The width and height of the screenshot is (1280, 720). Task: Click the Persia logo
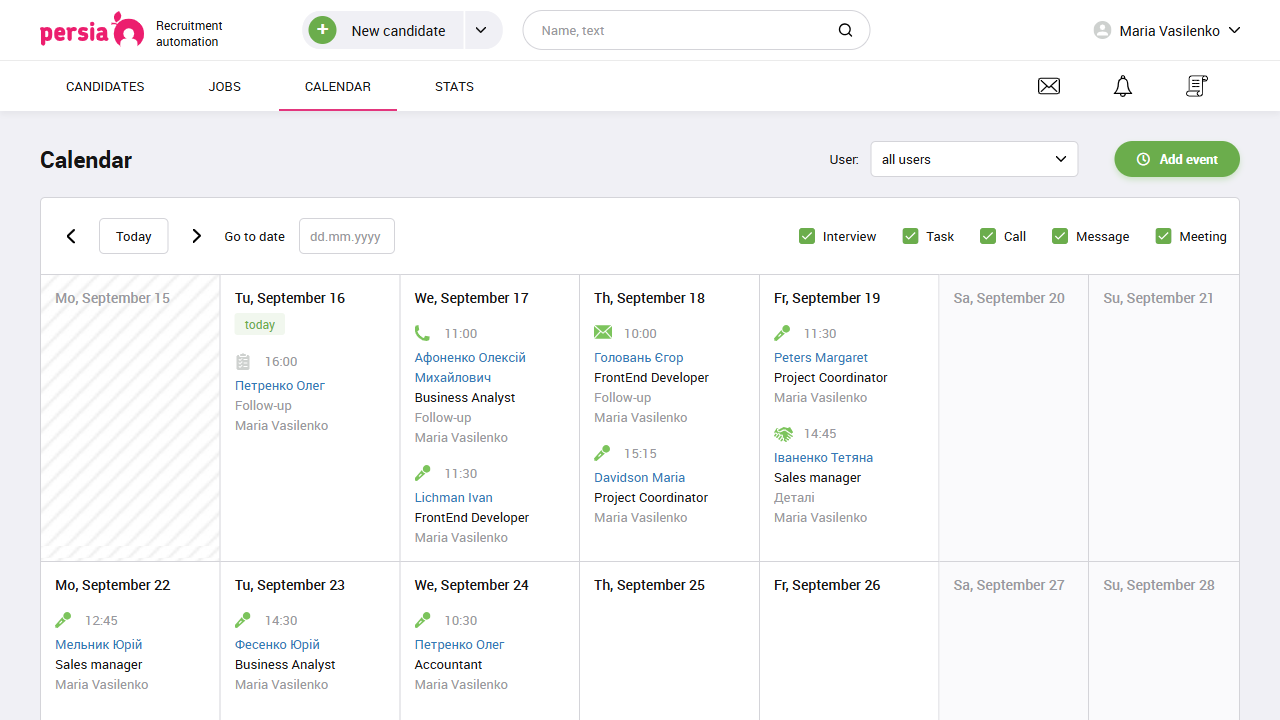(91, 30)
